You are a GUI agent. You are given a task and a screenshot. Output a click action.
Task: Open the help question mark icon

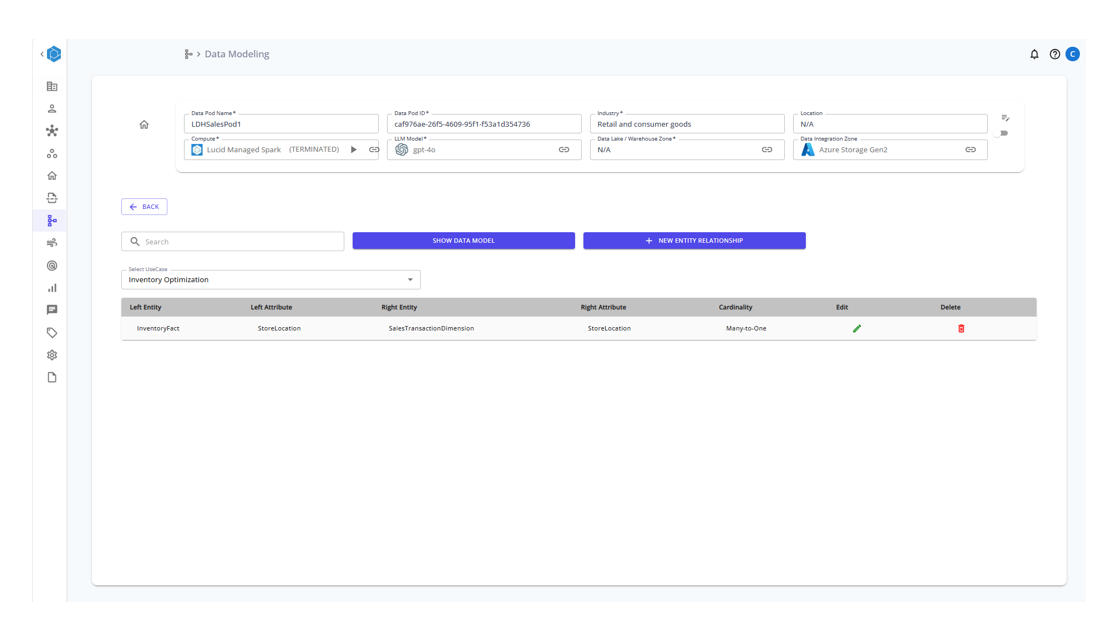pos(1055,54)
